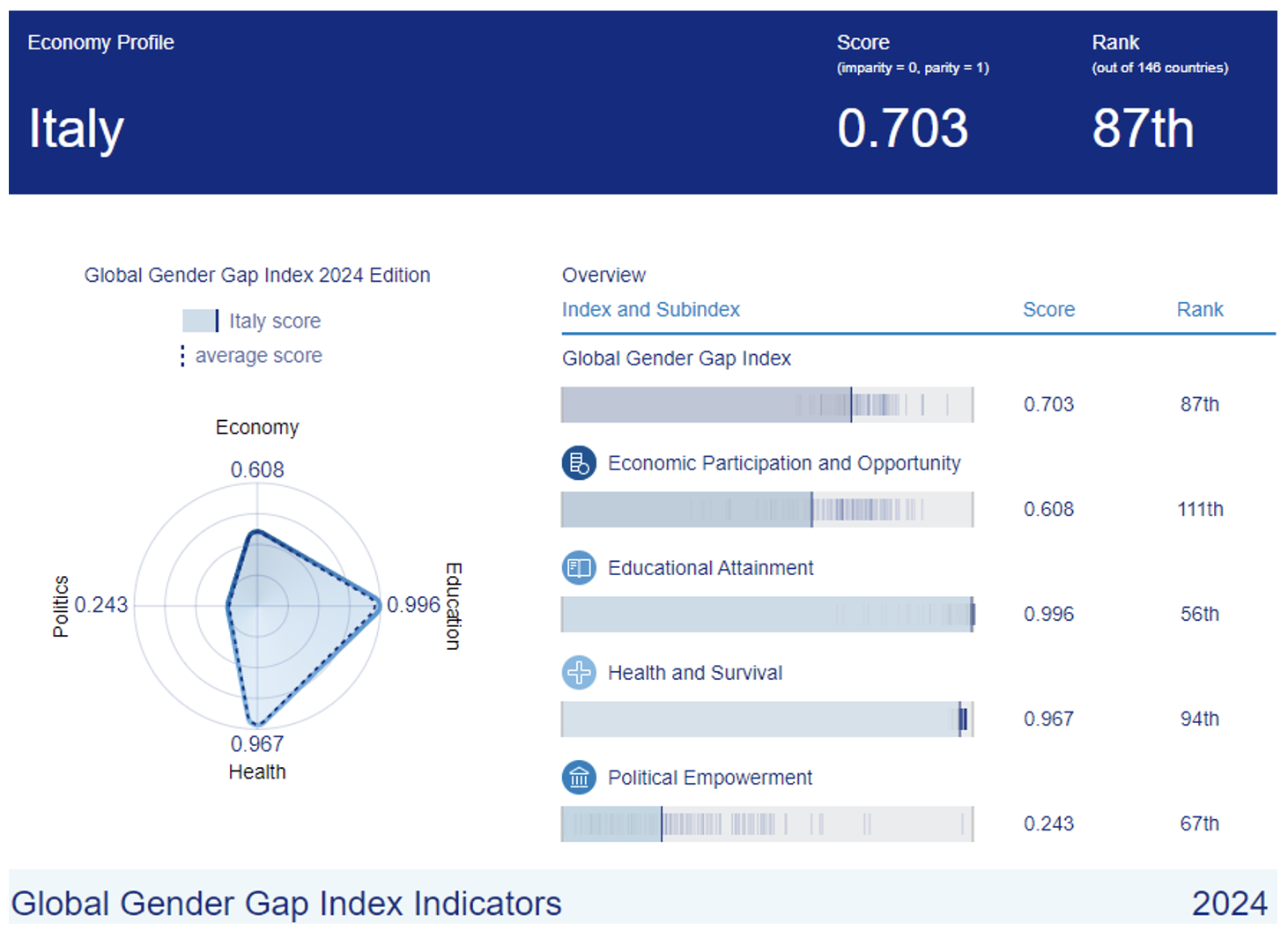Select the Italy country title in header
Image resolution: width=1288 pixels, height=930 pixels.
pyautogui.click(x=77, y=129)
